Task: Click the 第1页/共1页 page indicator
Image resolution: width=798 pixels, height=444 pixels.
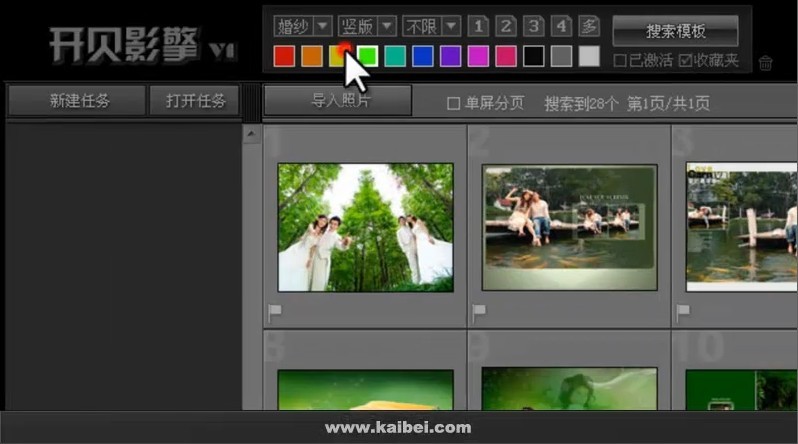Action: tap(668, 104)
